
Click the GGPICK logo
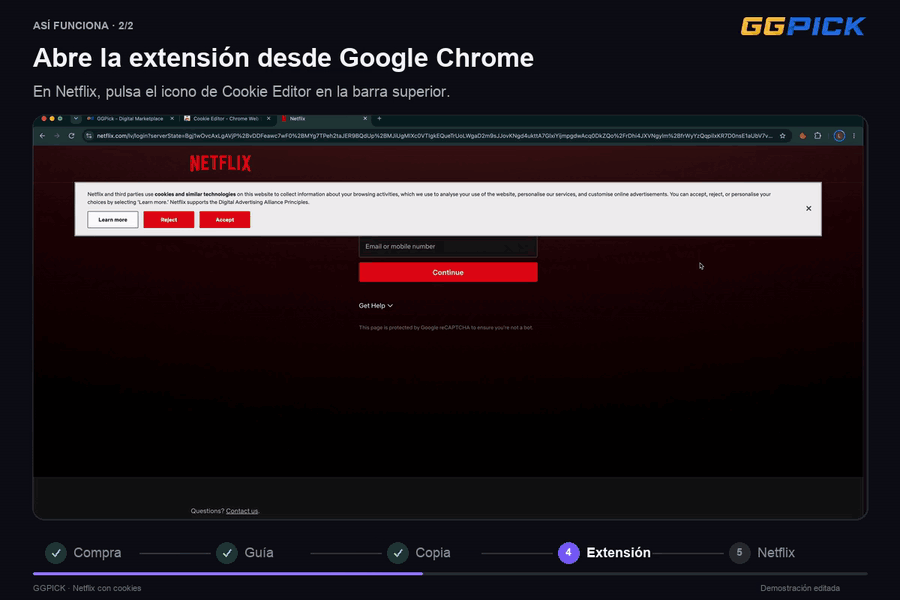[x=802, y=26]
